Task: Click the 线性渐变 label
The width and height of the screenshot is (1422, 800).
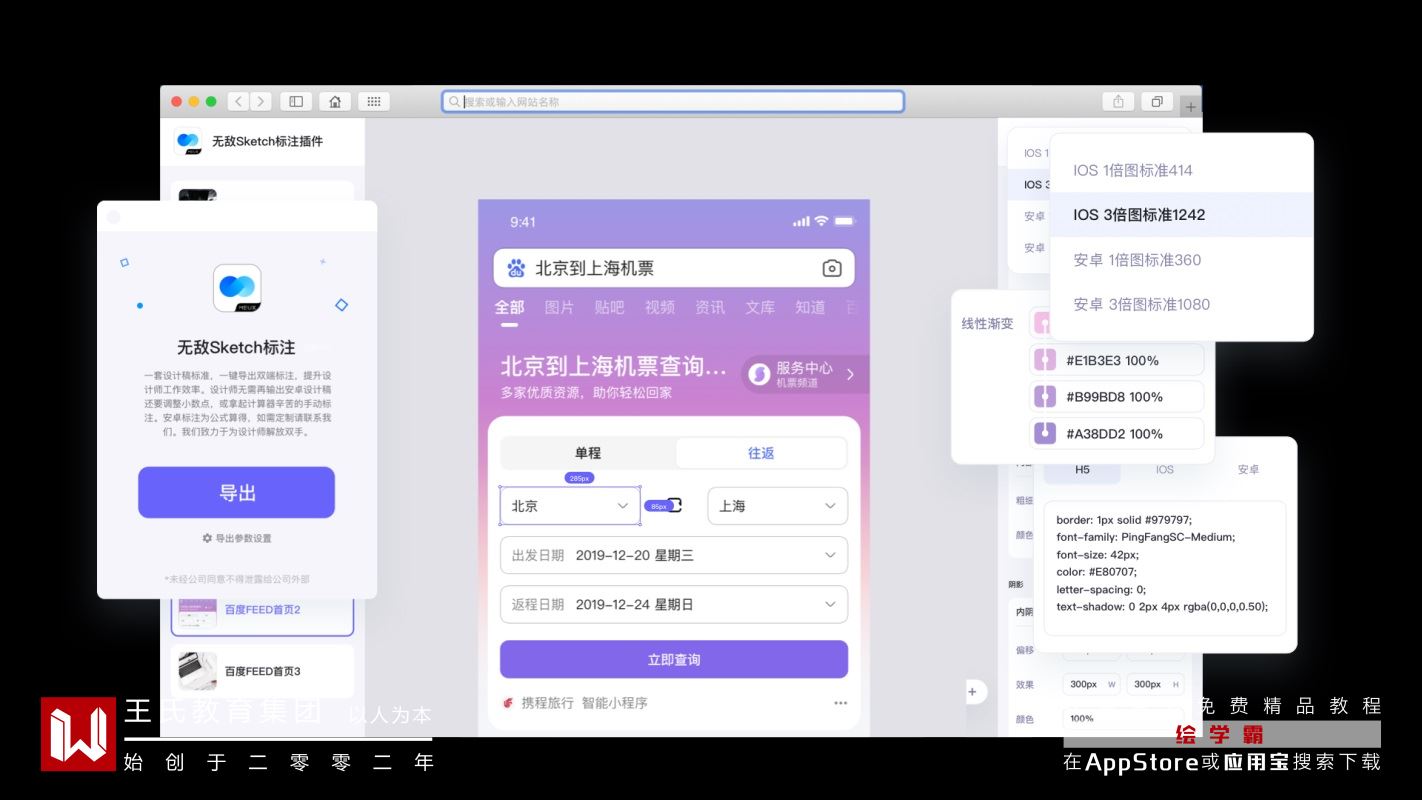Action: [987, 323]
